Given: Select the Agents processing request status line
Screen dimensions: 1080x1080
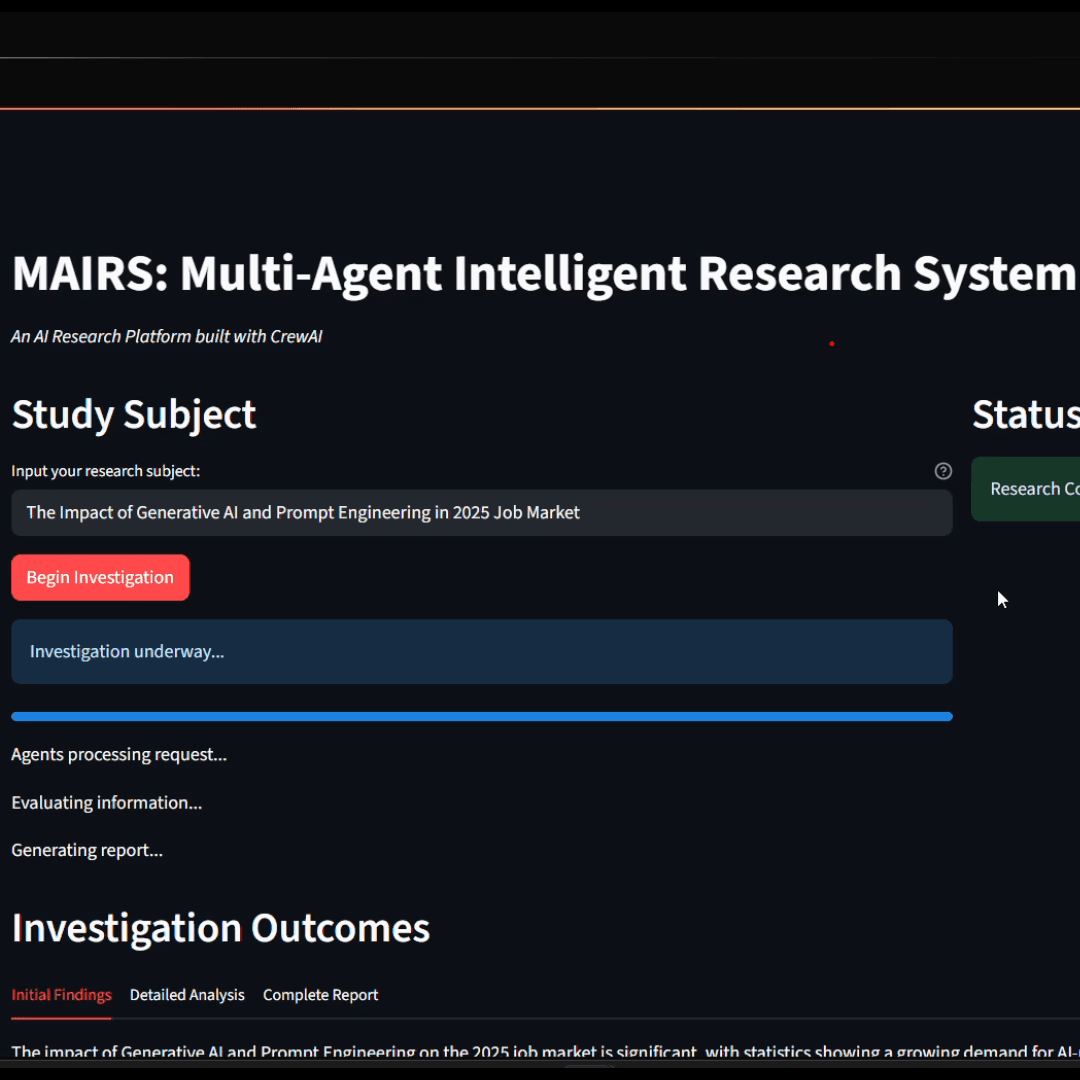Looking at the screenshot, I should coord(119,754).
